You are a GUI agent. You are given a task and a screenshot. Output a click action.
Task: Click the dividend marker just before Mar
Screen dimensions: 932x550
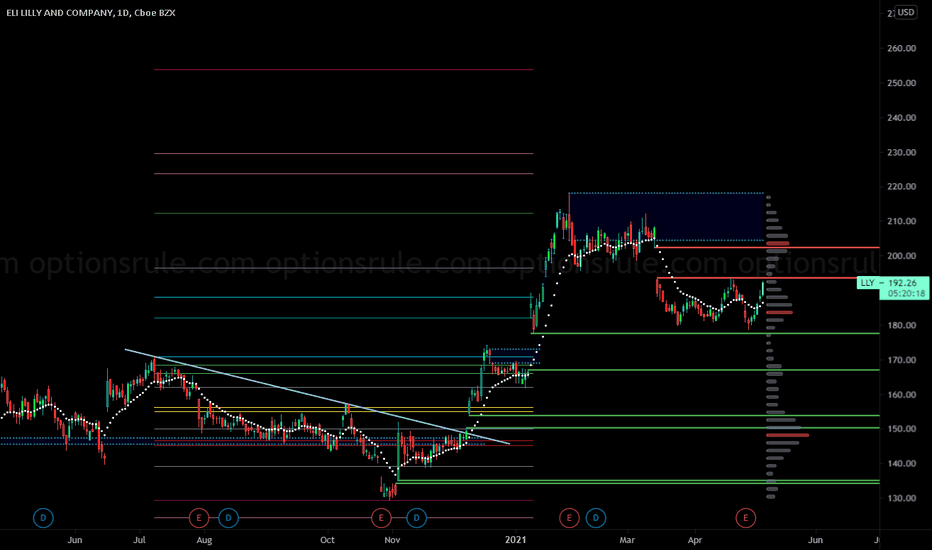tap(596, 518)
